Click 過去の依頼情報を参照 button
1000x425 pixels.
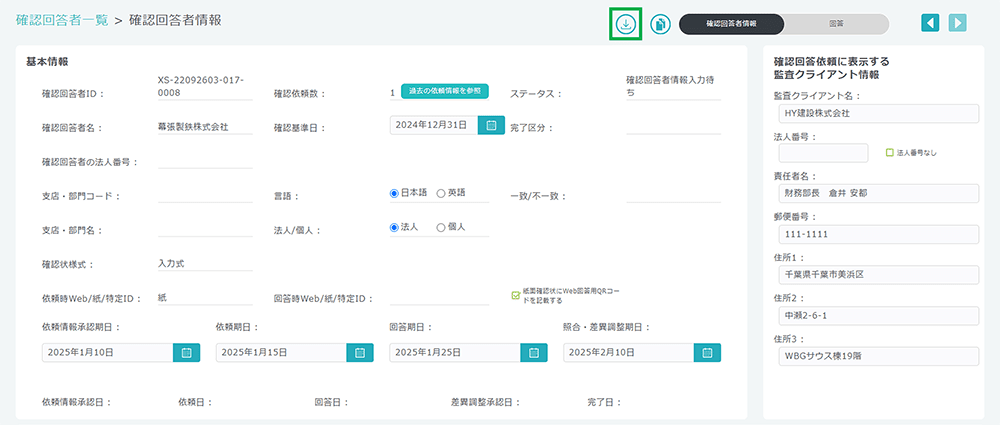445,91
